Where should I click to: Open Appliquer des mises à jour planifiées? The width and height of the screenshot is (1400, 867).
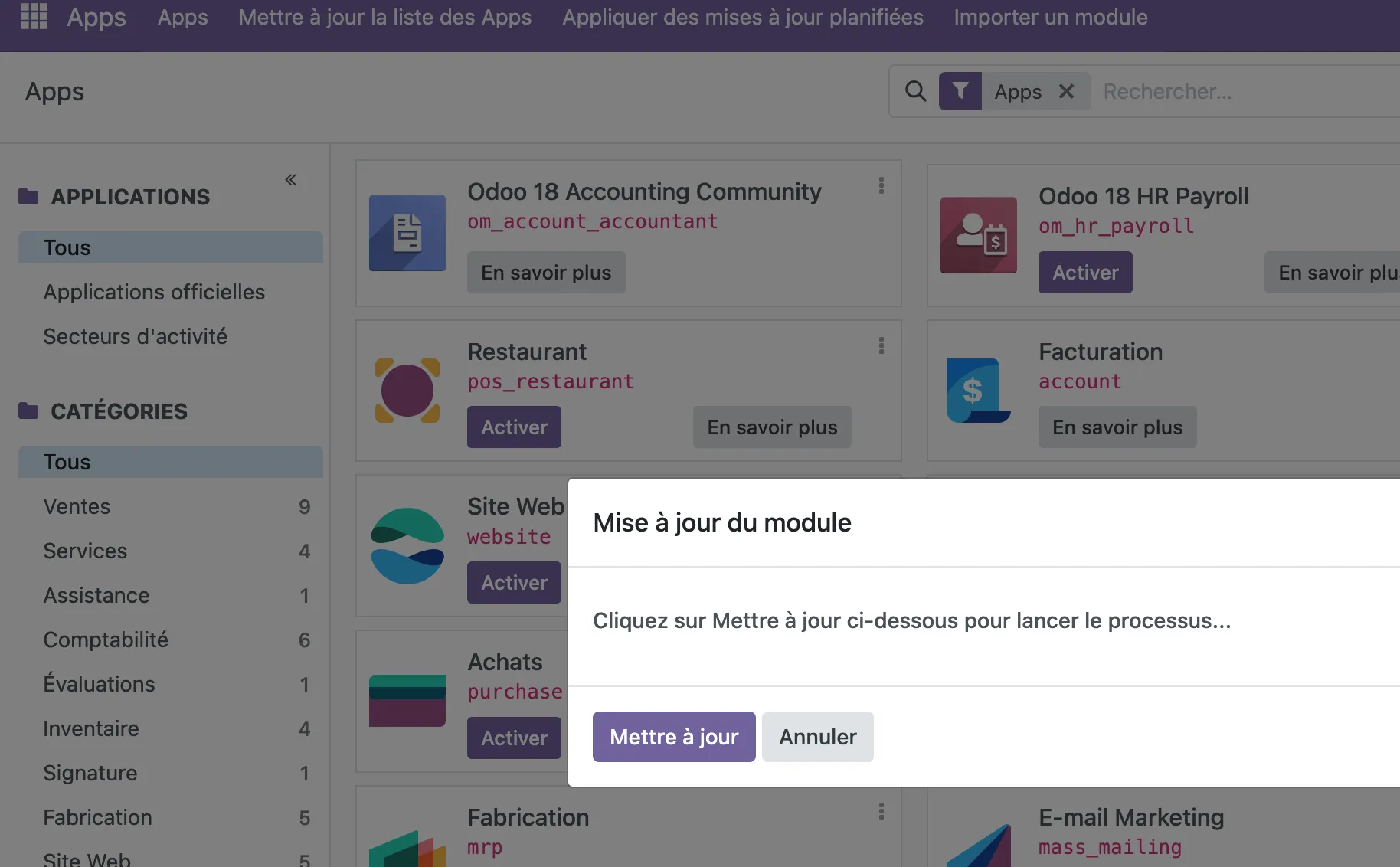pos(743,17)
